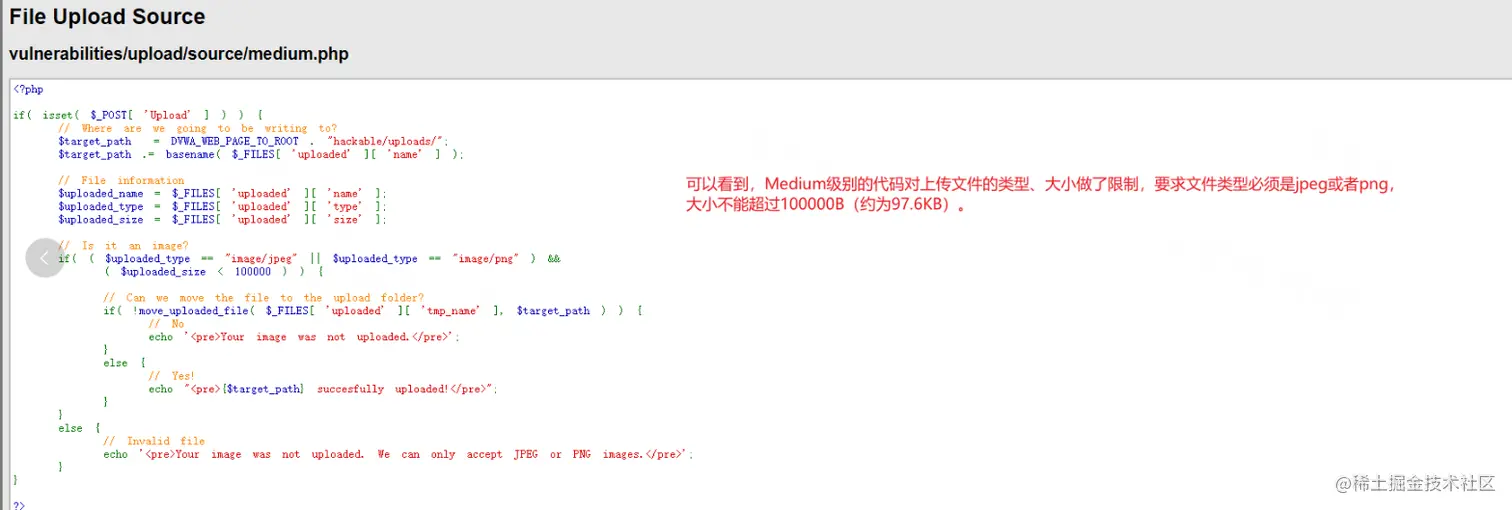1512x510 pixels.
Task: Click the 'only accept JPEG or PNG' echo line
Action: [398, 454]
